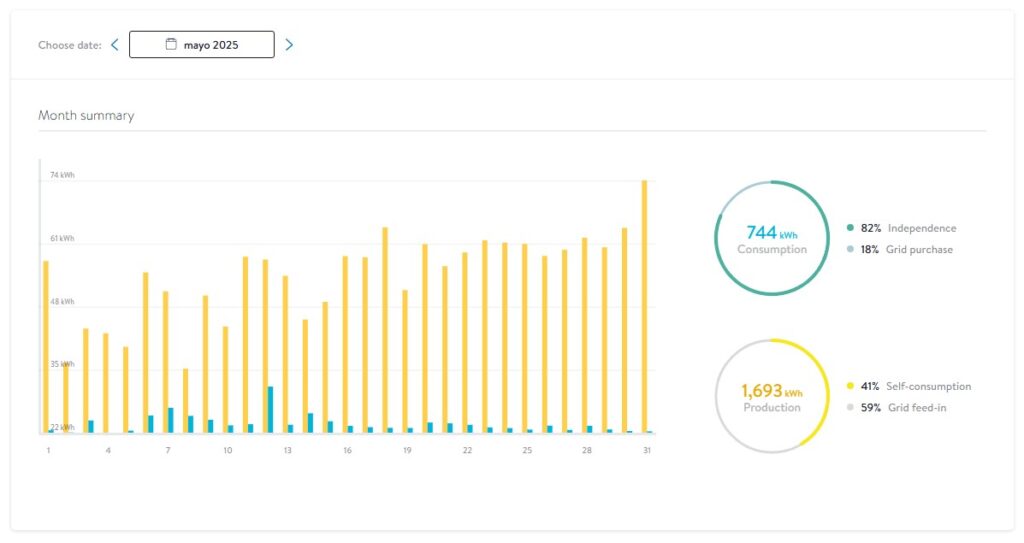Screen dimensions: 1024x543
Task: Click the green Independence legend dot
Action: point(850,229)
